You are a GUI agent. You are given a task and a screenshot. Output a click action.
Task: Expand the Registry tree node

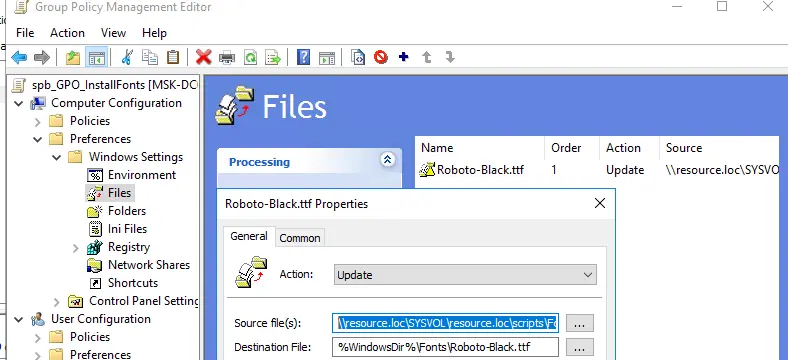tap(75, 247)
